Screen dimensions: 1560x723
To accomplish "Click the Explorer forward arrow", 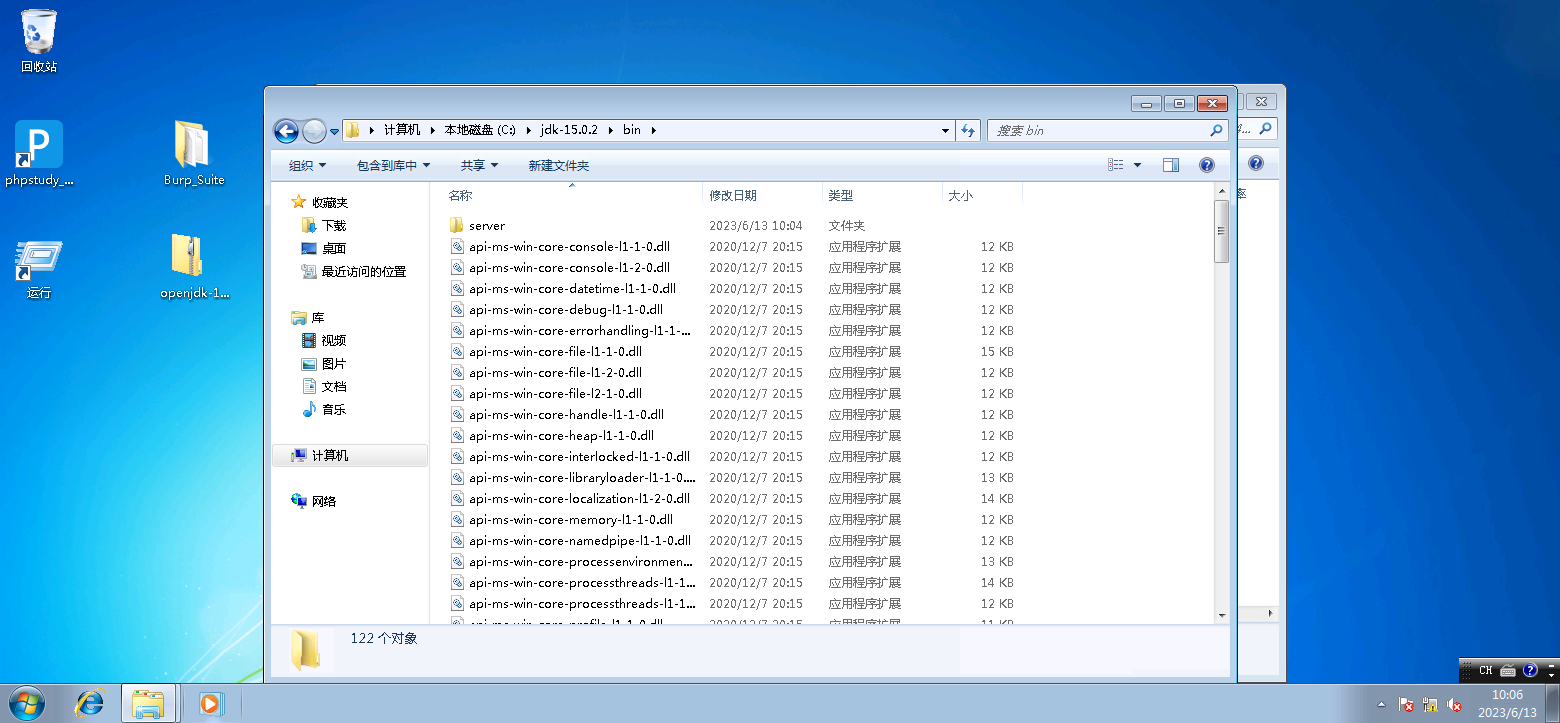I will (x=314, y=131).
